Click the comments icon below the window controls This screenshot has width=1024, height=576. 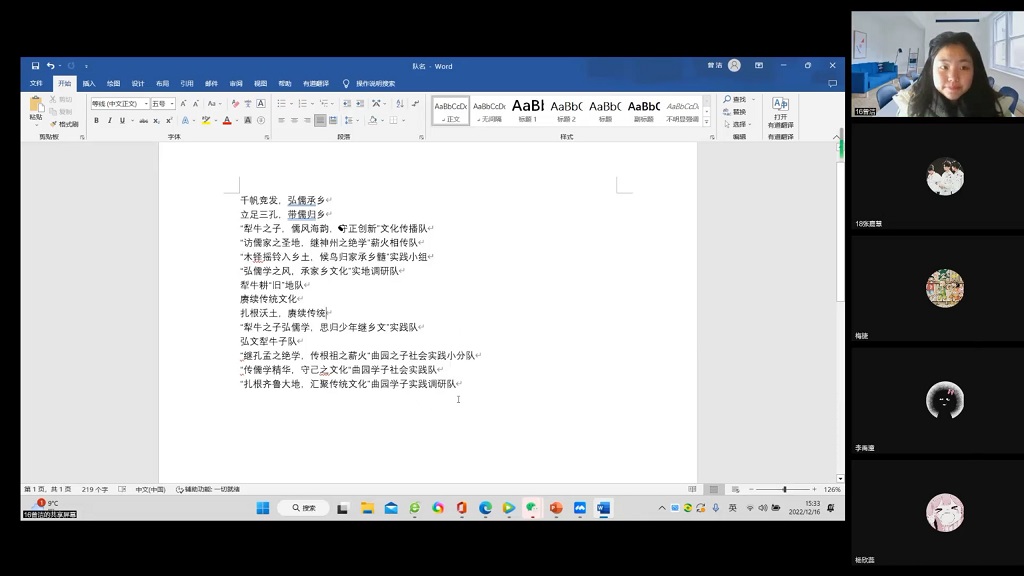(832, 84)
